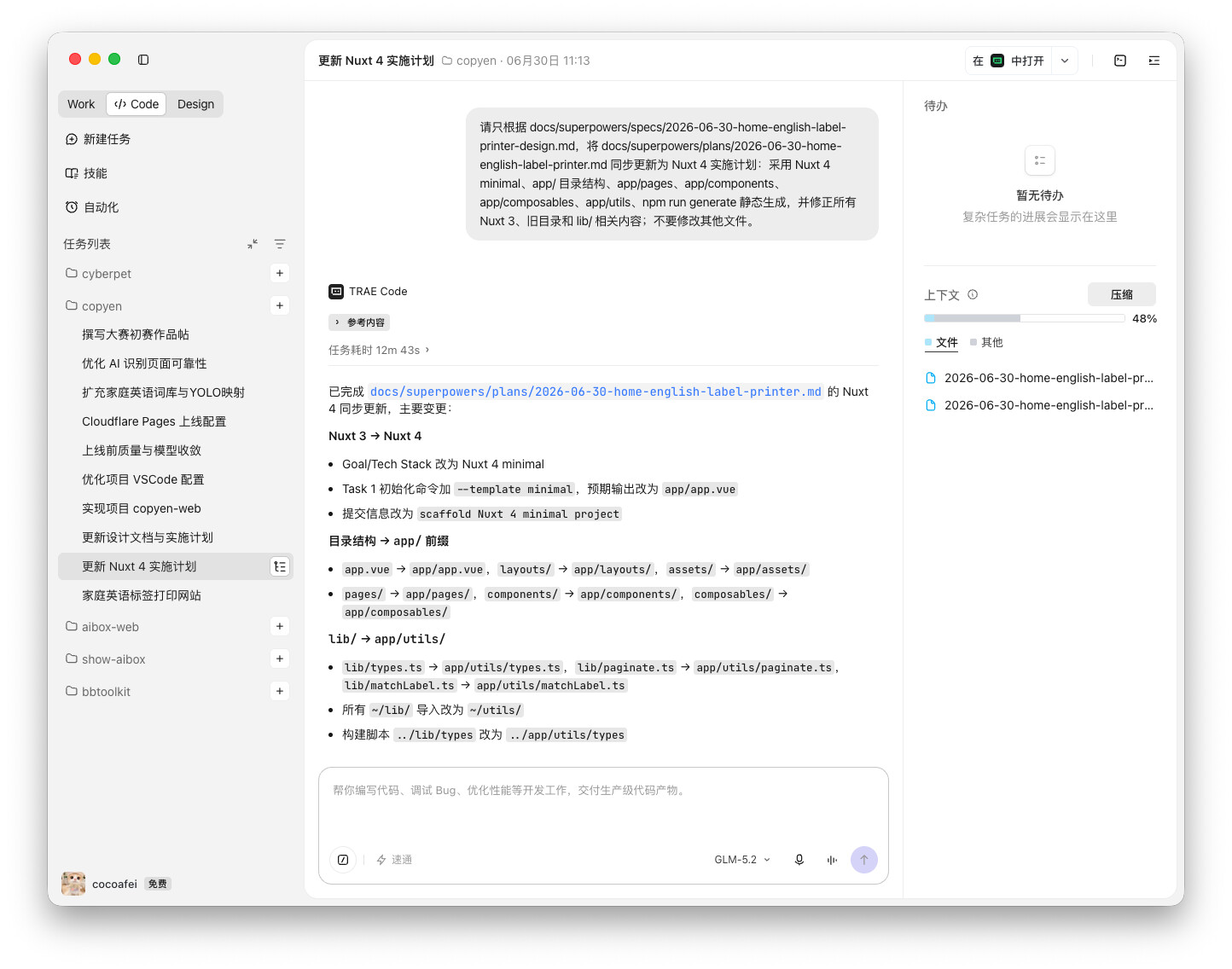
Task: Click the 更新 Nuxt 4 实施计划 title
Action: [x=376, y=61]
